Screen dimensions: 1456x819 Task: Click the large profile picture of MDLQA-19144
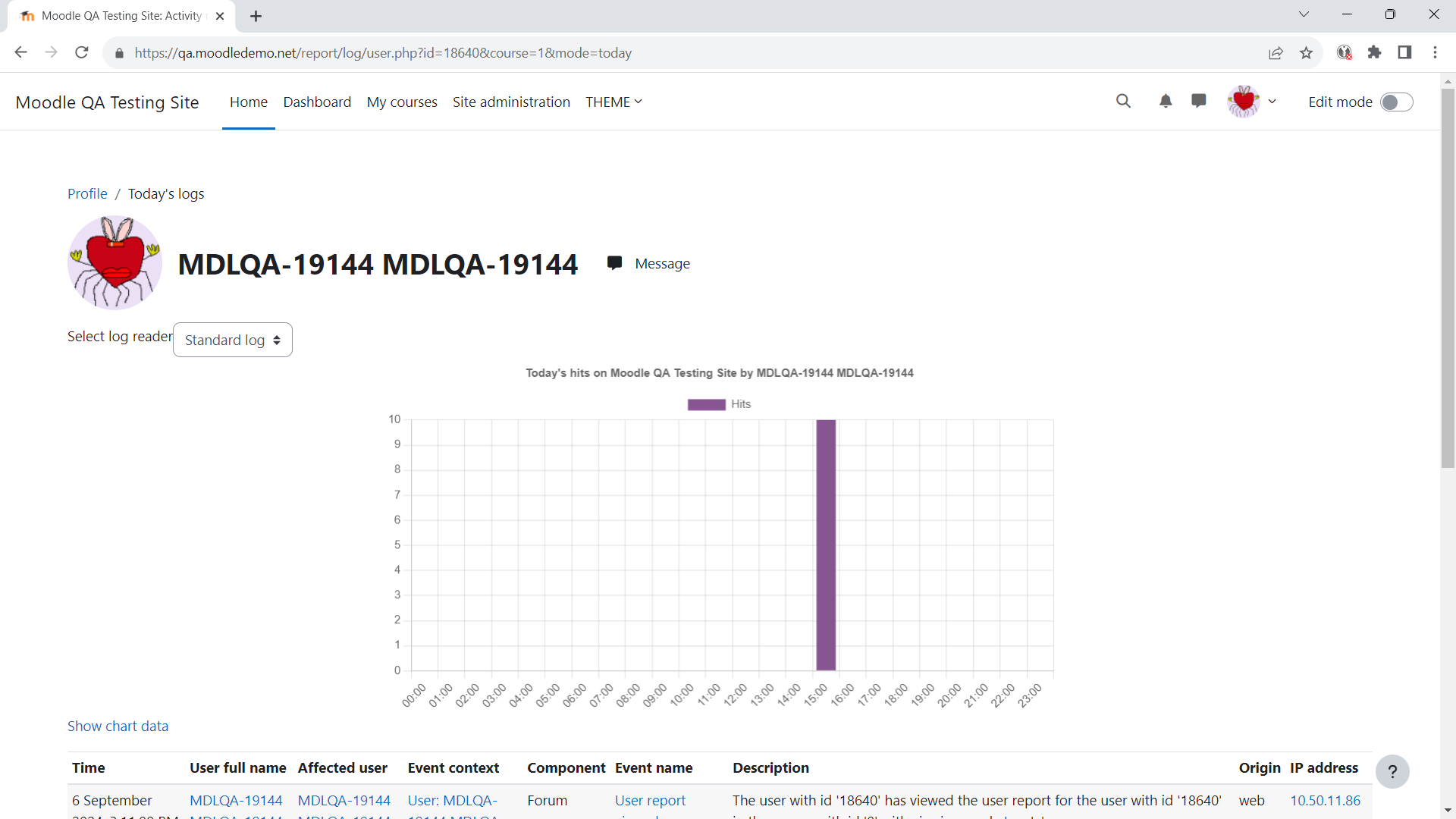[x=115, y=262]
